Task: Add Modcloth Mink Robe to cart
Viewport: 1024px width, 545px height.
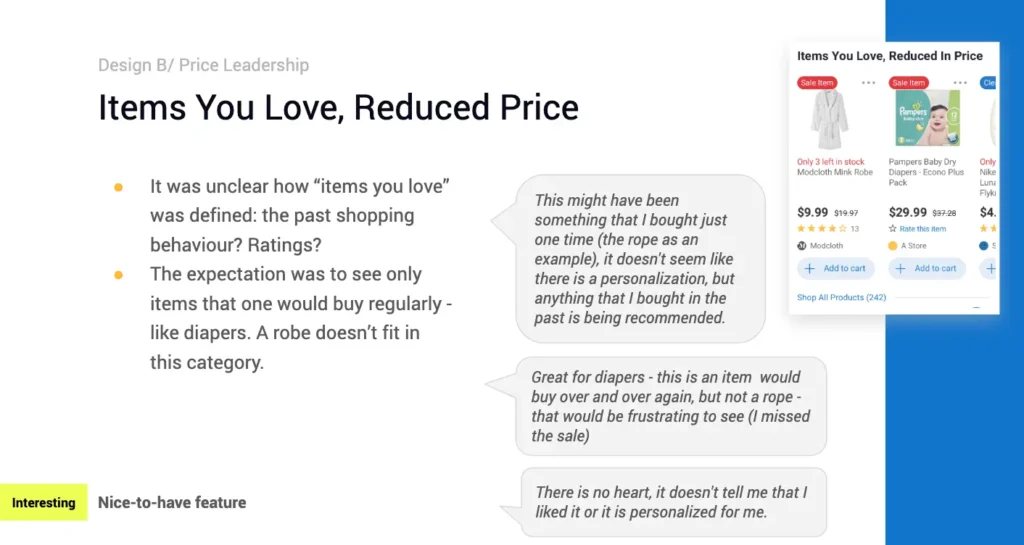Action: (x=836, y=268)
